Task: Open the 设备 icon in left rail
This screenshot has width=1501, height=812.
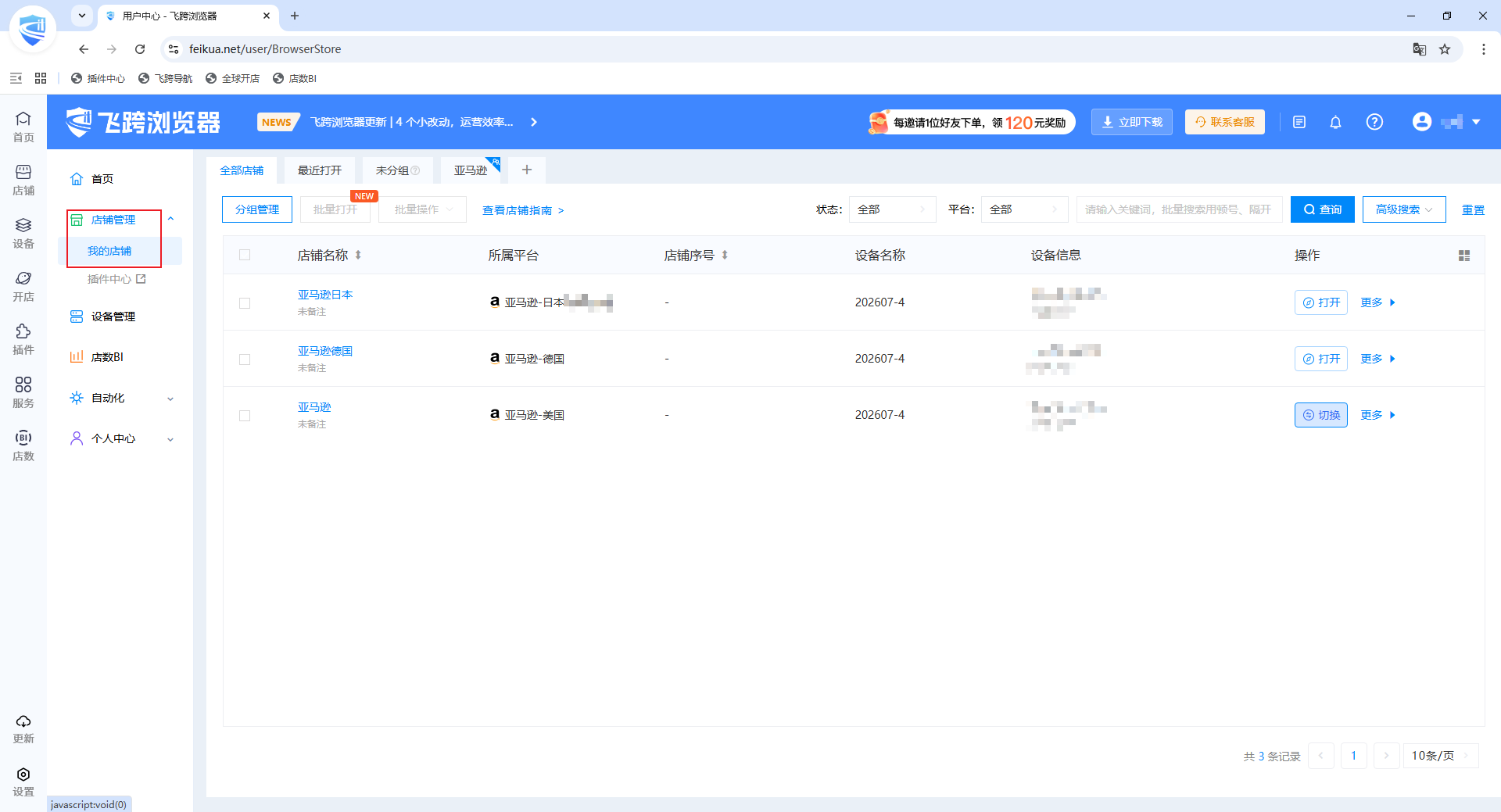Action: click(x=23, y=233)
